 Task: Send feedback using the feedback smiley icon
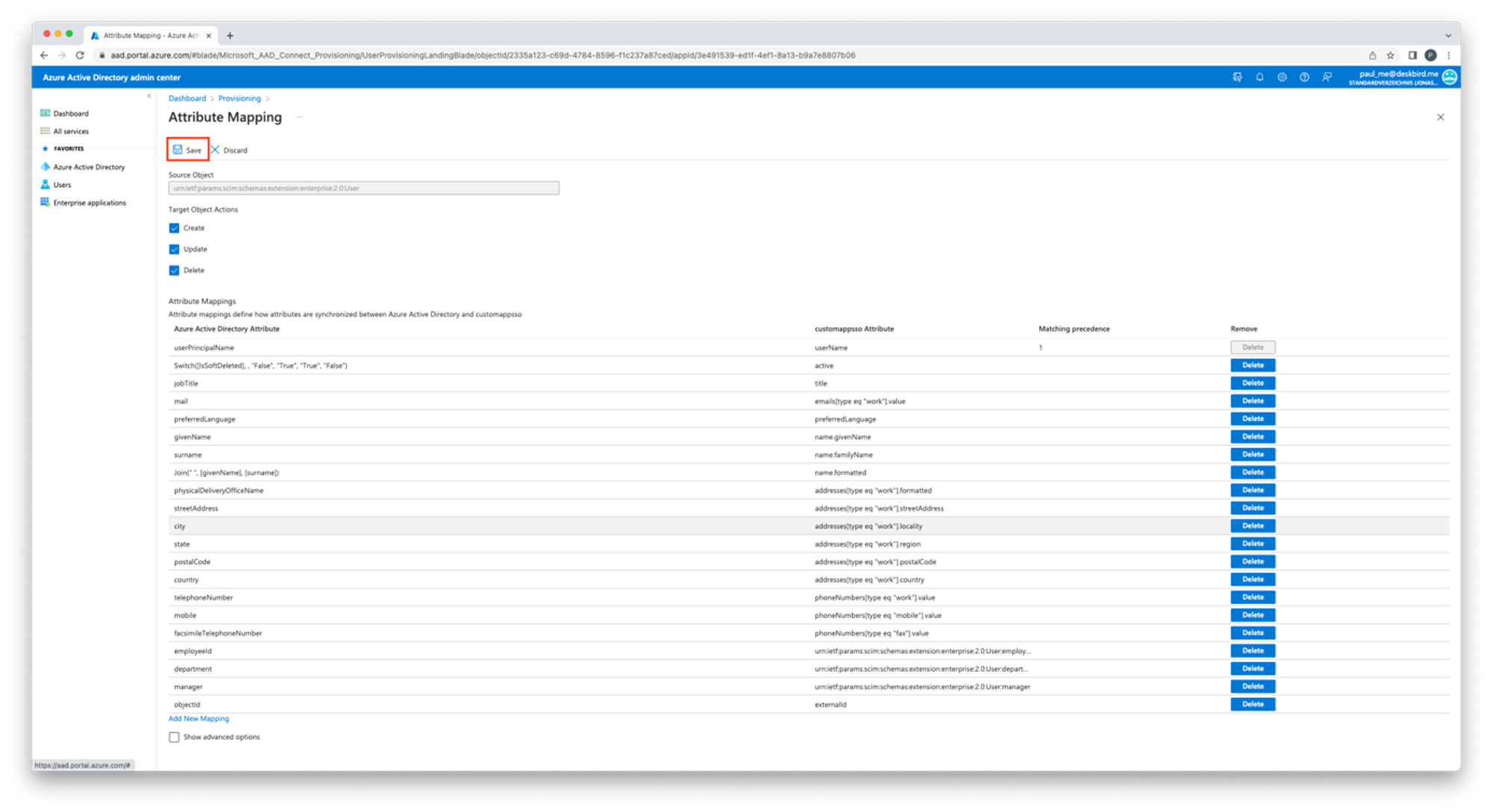1326,77
